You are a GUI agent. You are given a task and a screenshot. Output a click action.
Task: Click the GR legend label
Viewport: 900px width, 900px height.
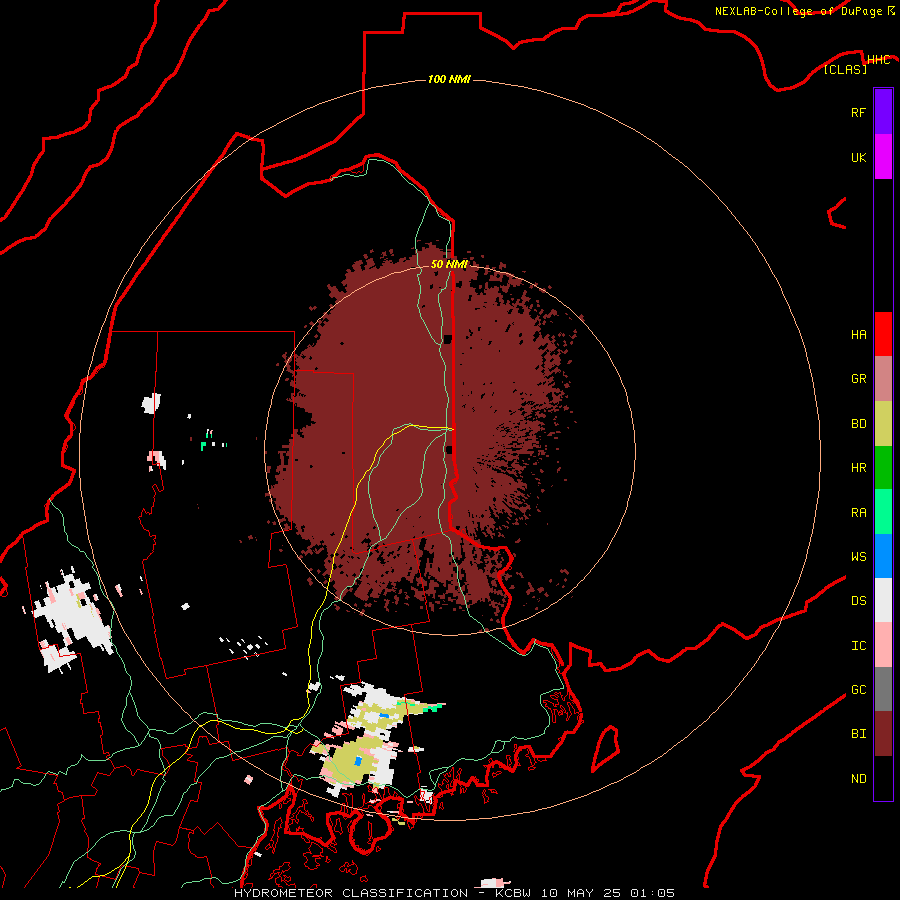[858, 379]
